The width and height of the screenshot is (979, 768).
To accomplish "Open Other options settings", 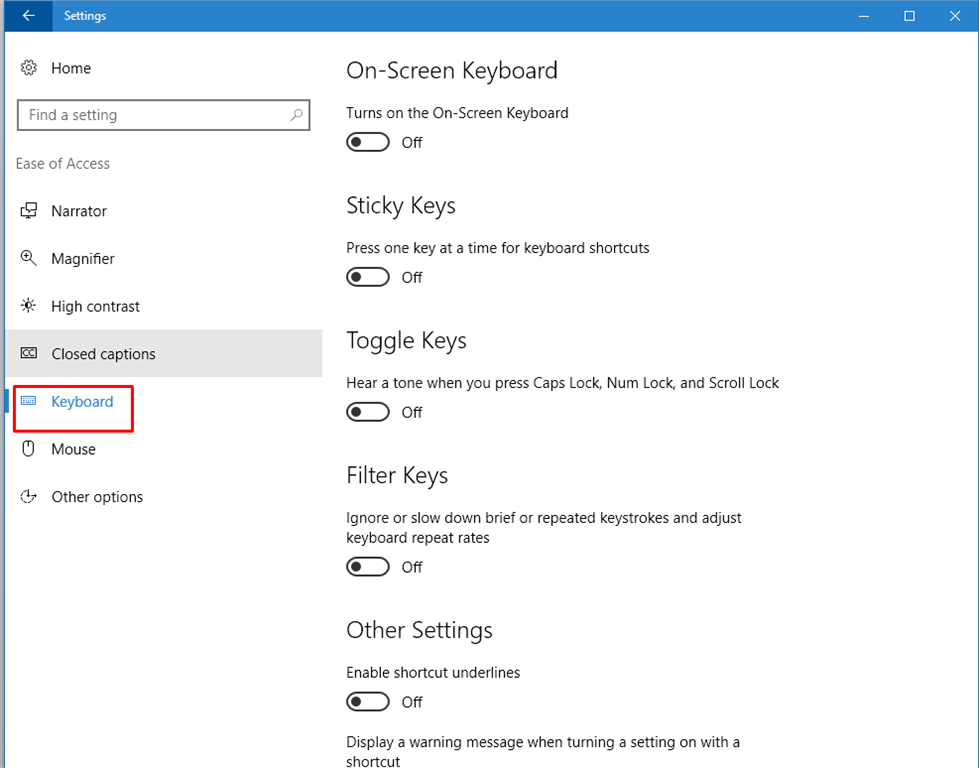I will click(x=97, y=497).
